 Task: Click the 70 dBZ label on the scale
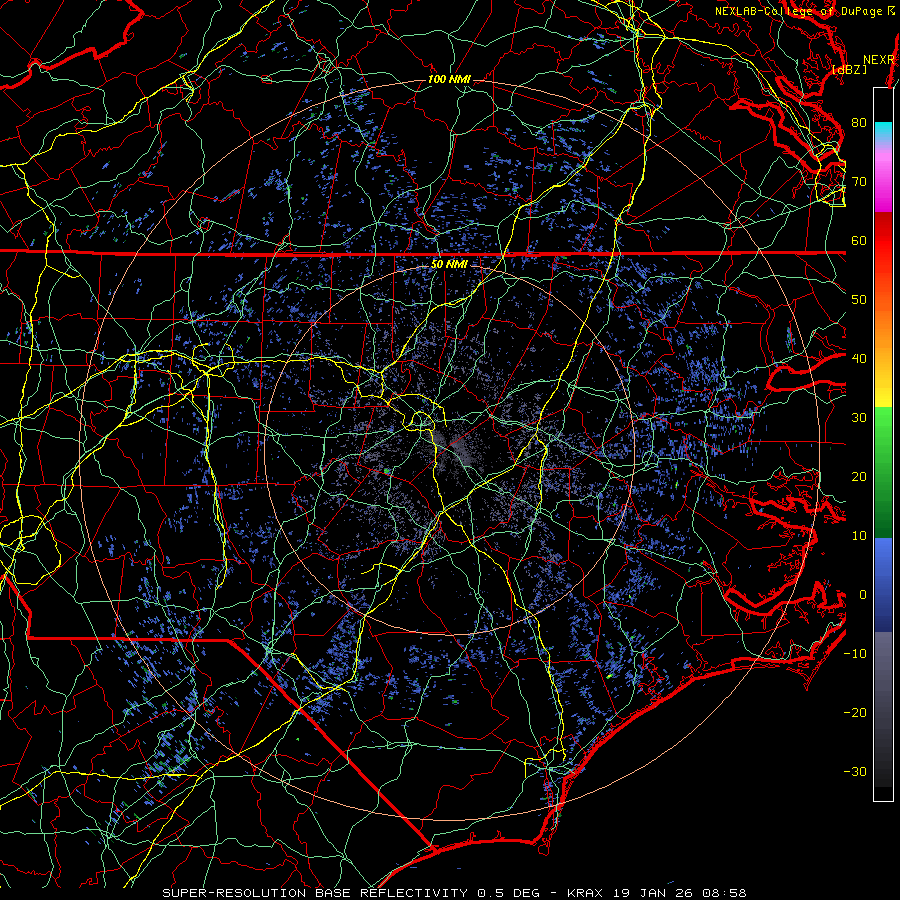point(859,182)
